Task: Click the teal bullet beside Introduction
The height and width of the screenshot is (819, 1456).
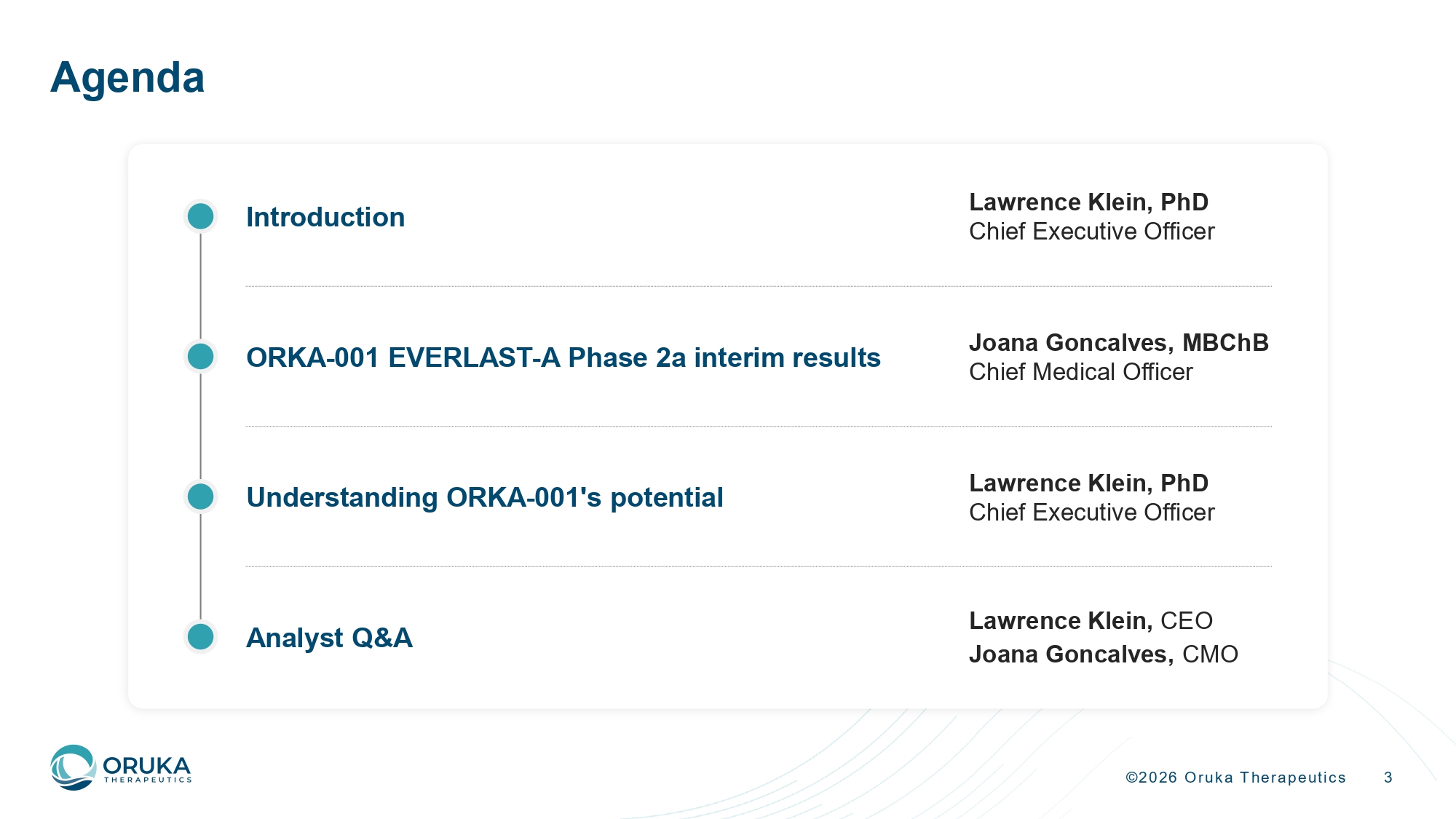Action: (x=200, y=216)
